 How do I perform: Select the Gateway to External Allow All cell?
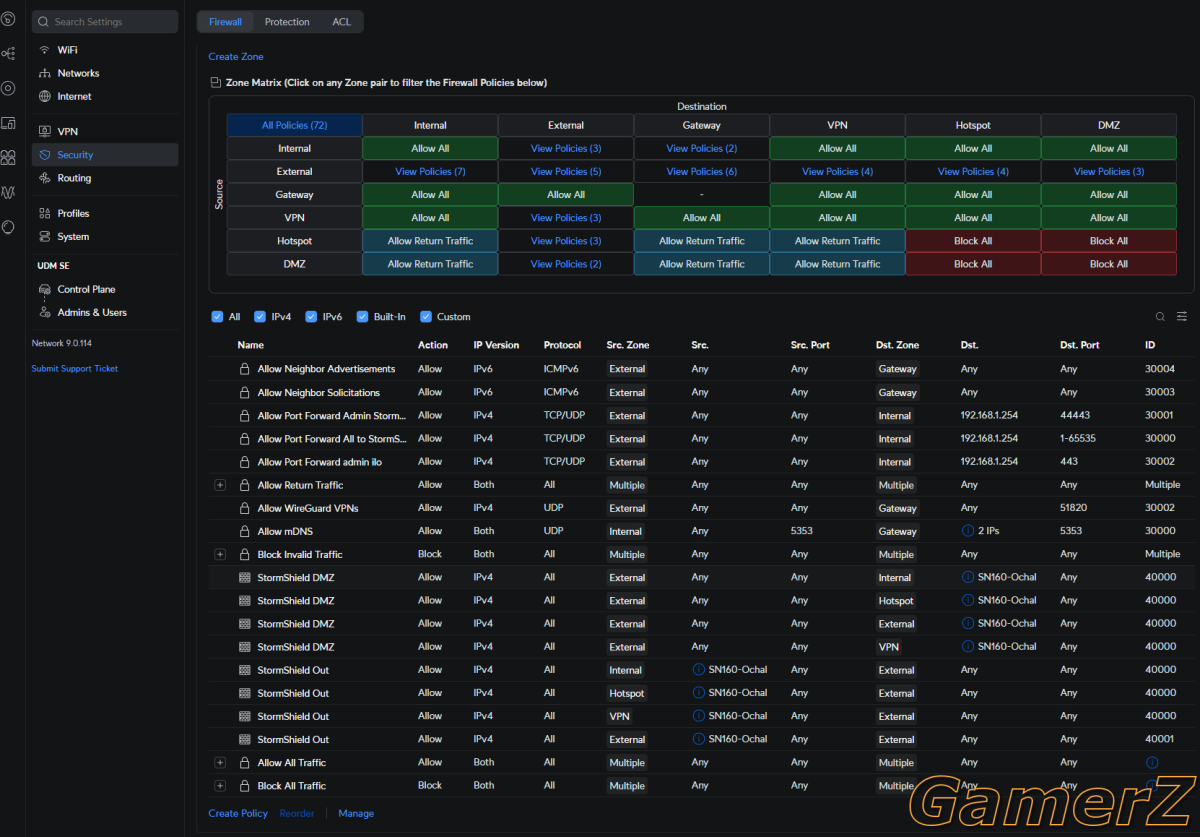566,195
